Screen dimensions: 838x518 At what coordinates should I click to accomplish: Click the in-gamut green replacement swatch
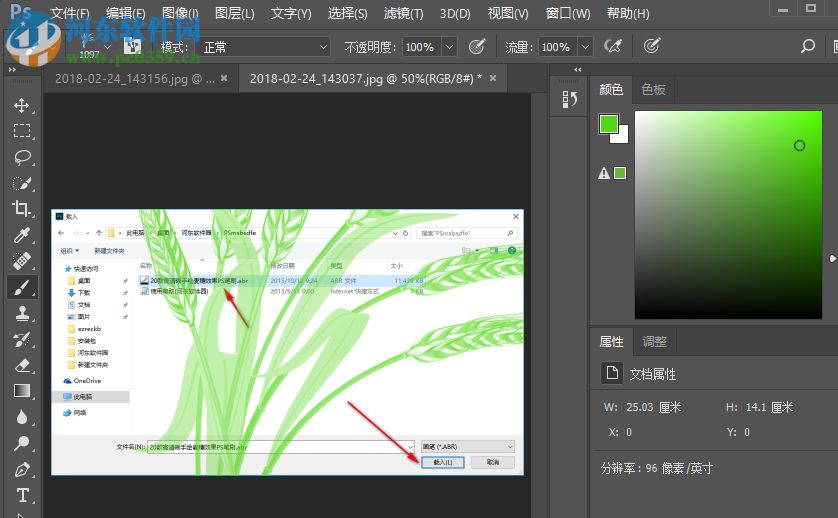[x=620, y=173]
